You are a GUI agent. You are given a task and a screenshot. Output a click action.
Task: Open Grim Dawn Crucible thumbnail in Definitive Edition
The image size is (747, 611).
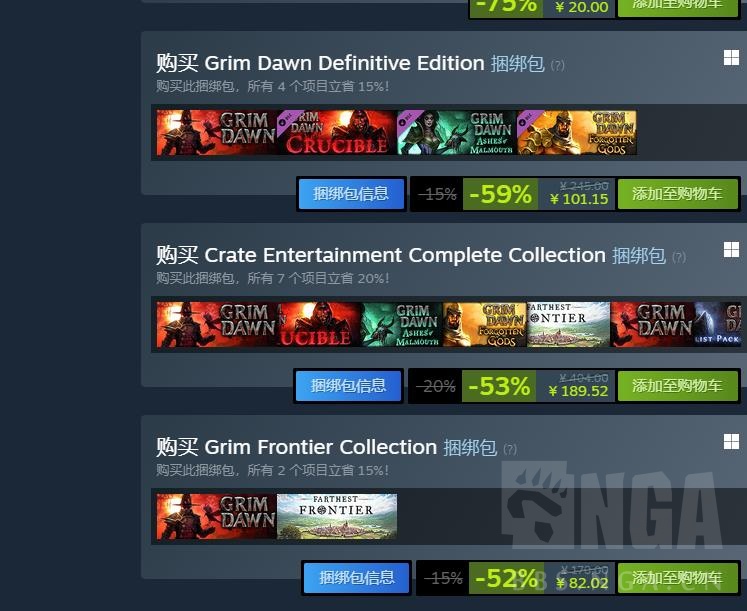coord(337,132)
